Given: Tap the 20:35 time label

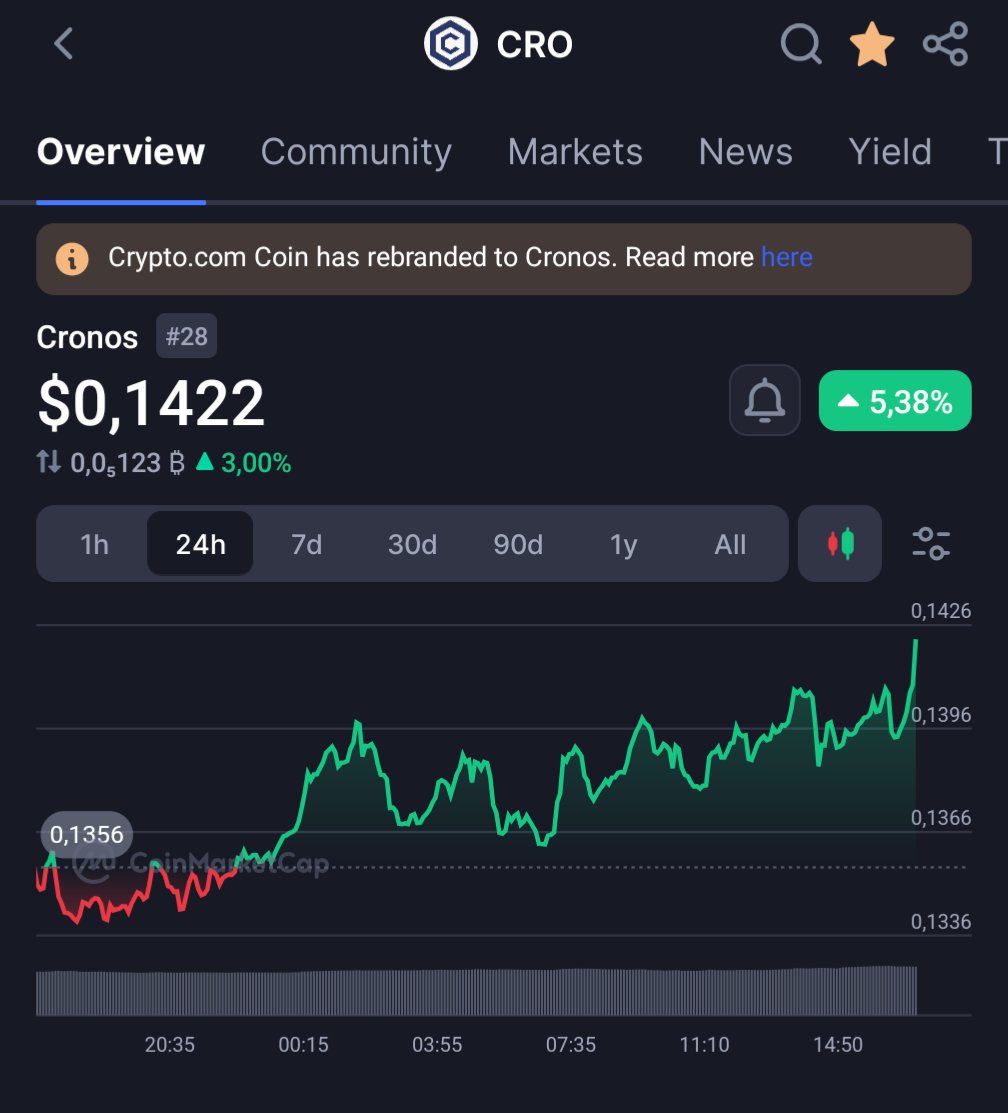Looking at the screenshot, I should pyautogui.click(x=170, y=1045).
